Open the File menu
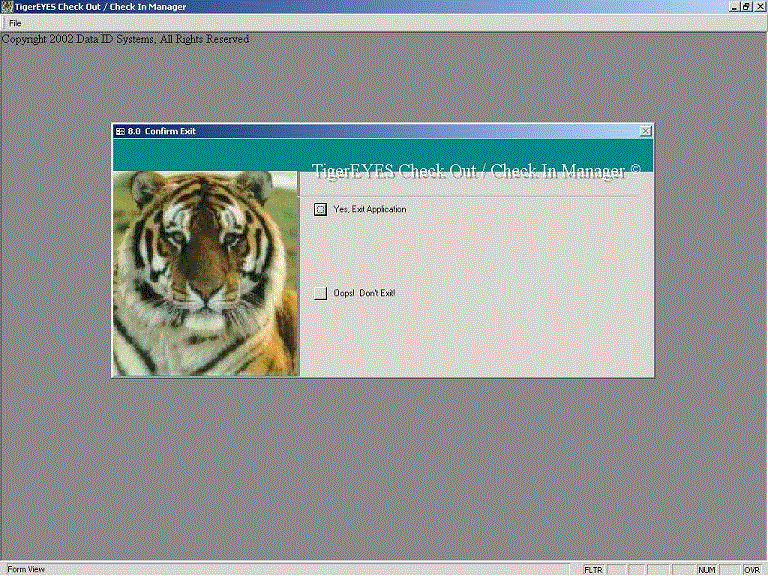Viewport: 768px width, 576px height. (x=15, y=23)
